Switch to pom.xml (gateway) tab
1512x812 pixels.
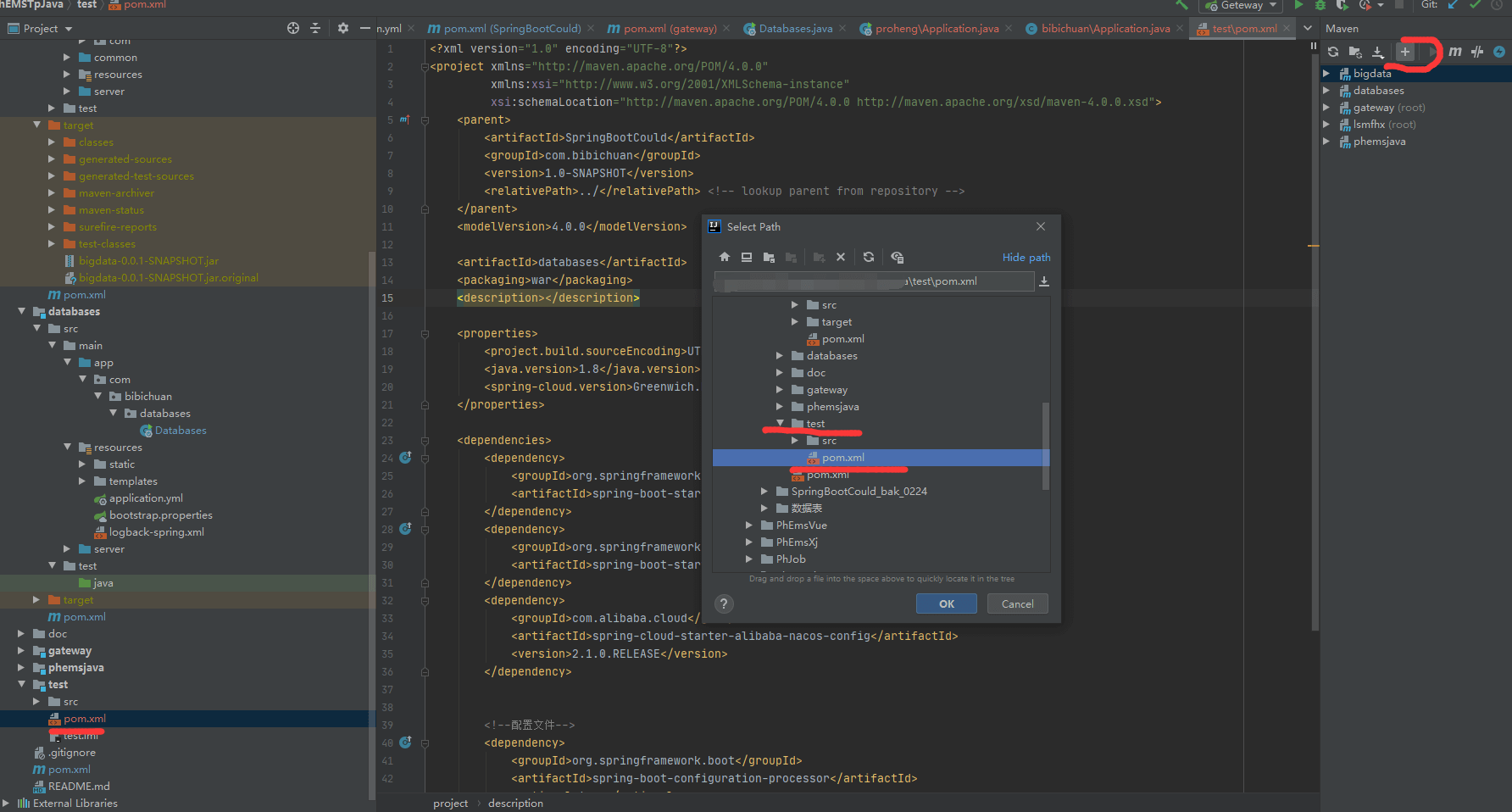click(x=669, y=29)
